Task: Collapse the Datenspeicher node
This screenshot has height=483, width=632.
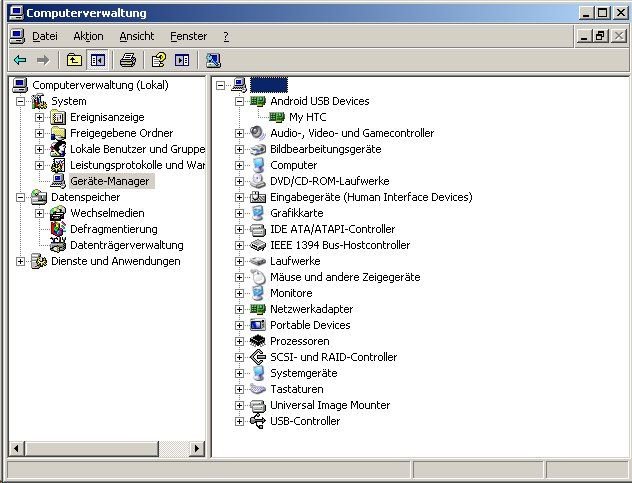Action: (x=20, y=197)
